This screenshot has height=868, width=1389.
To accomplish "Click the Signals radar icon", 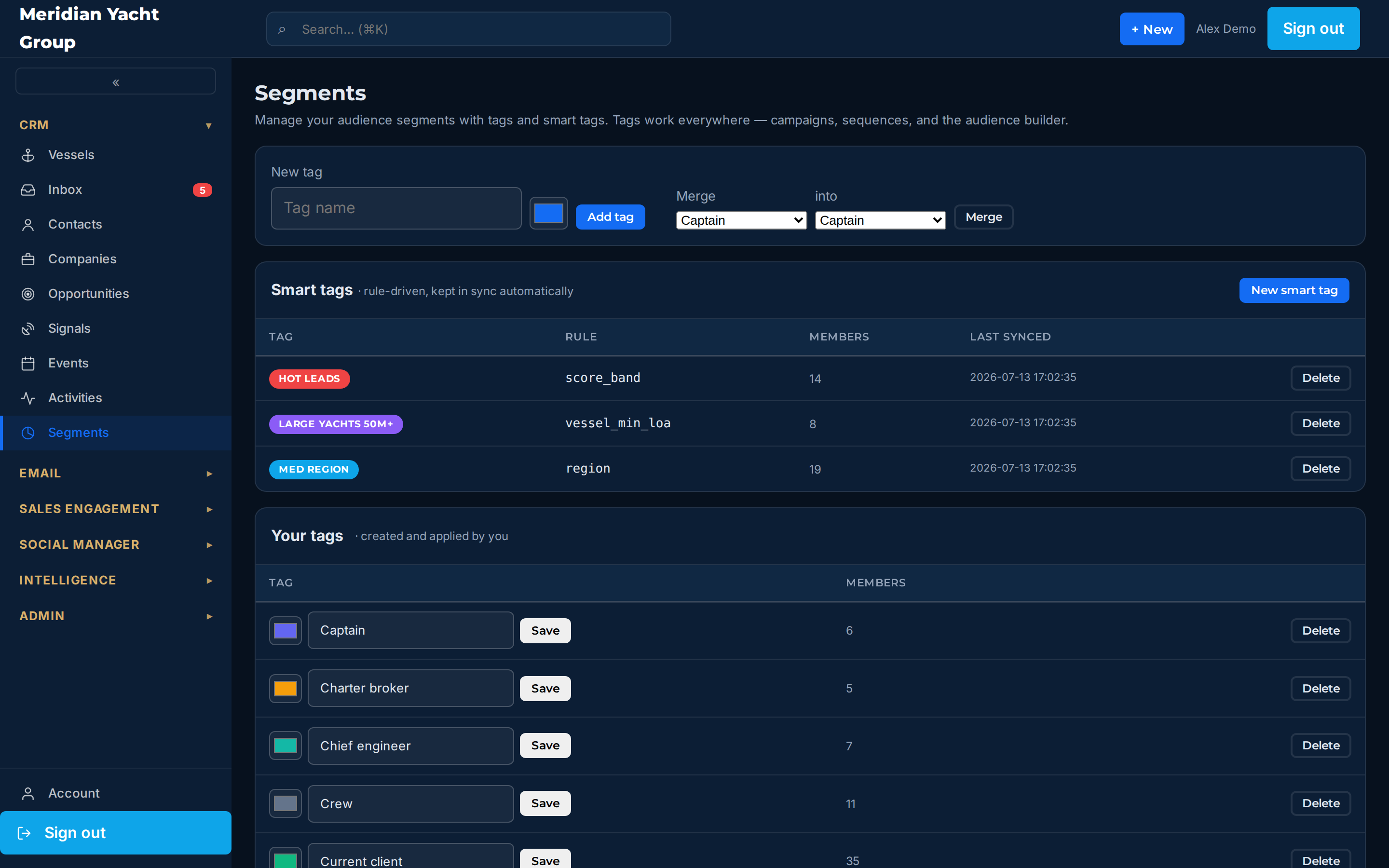I will (x=27, y=329).
